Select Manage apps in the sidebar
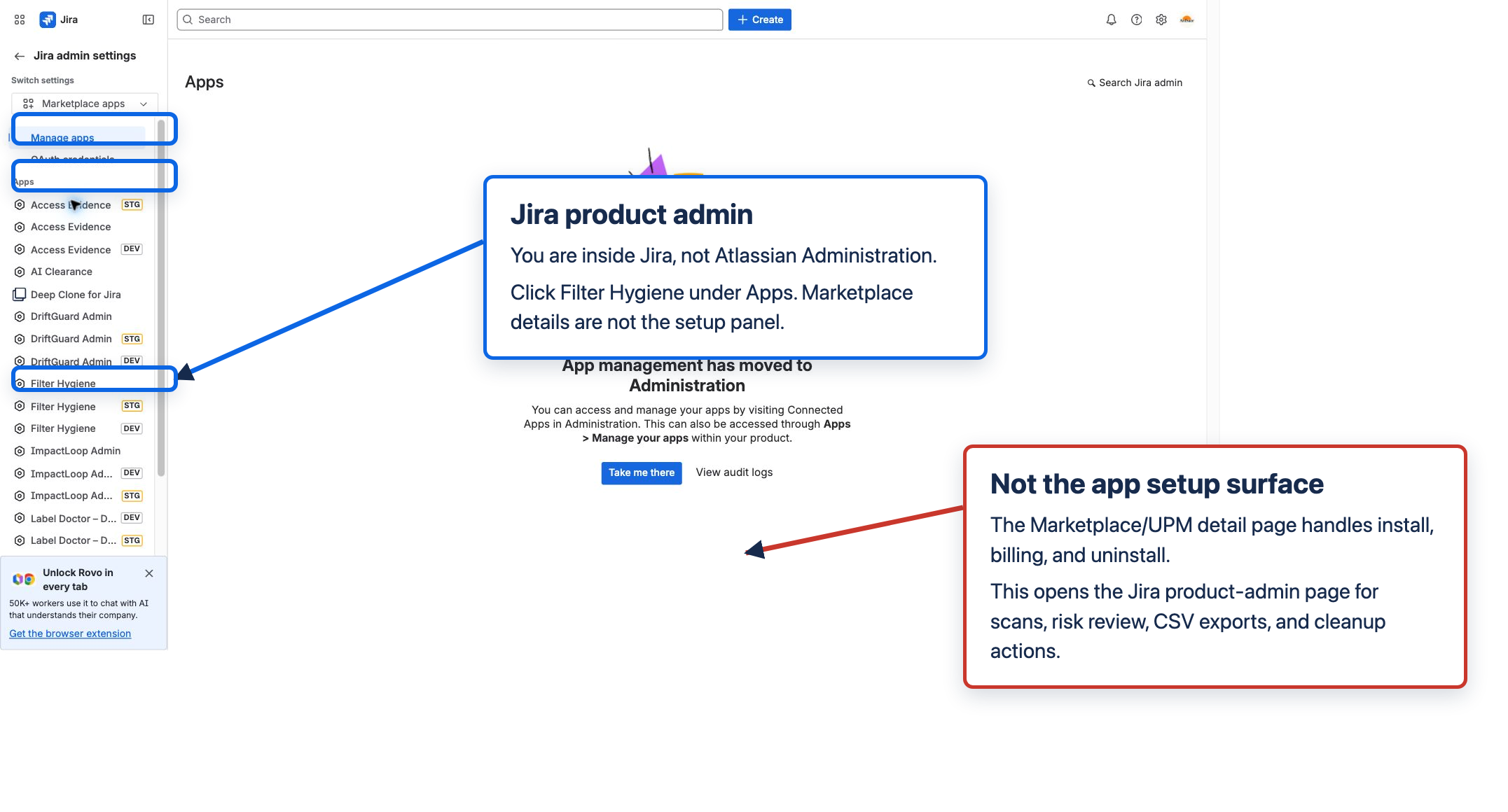Viewport: 1508px width, 812px height. point(62,138)
